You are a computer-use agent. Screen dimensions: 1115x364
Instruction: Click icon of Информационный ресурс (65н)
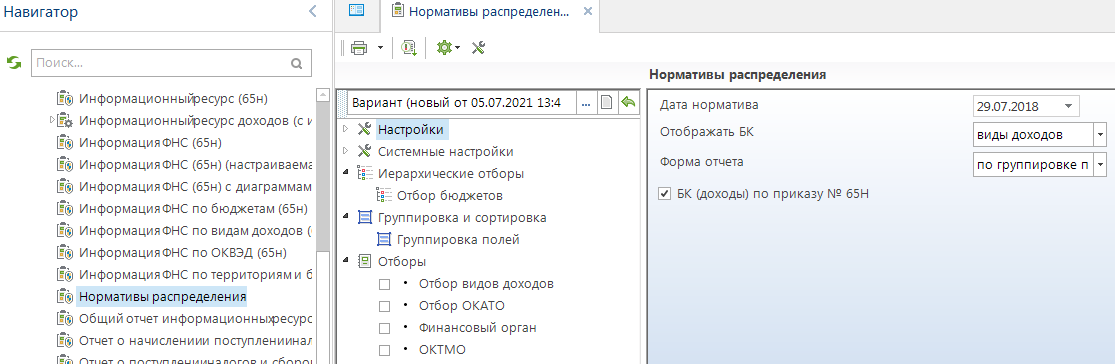point(65,98)
